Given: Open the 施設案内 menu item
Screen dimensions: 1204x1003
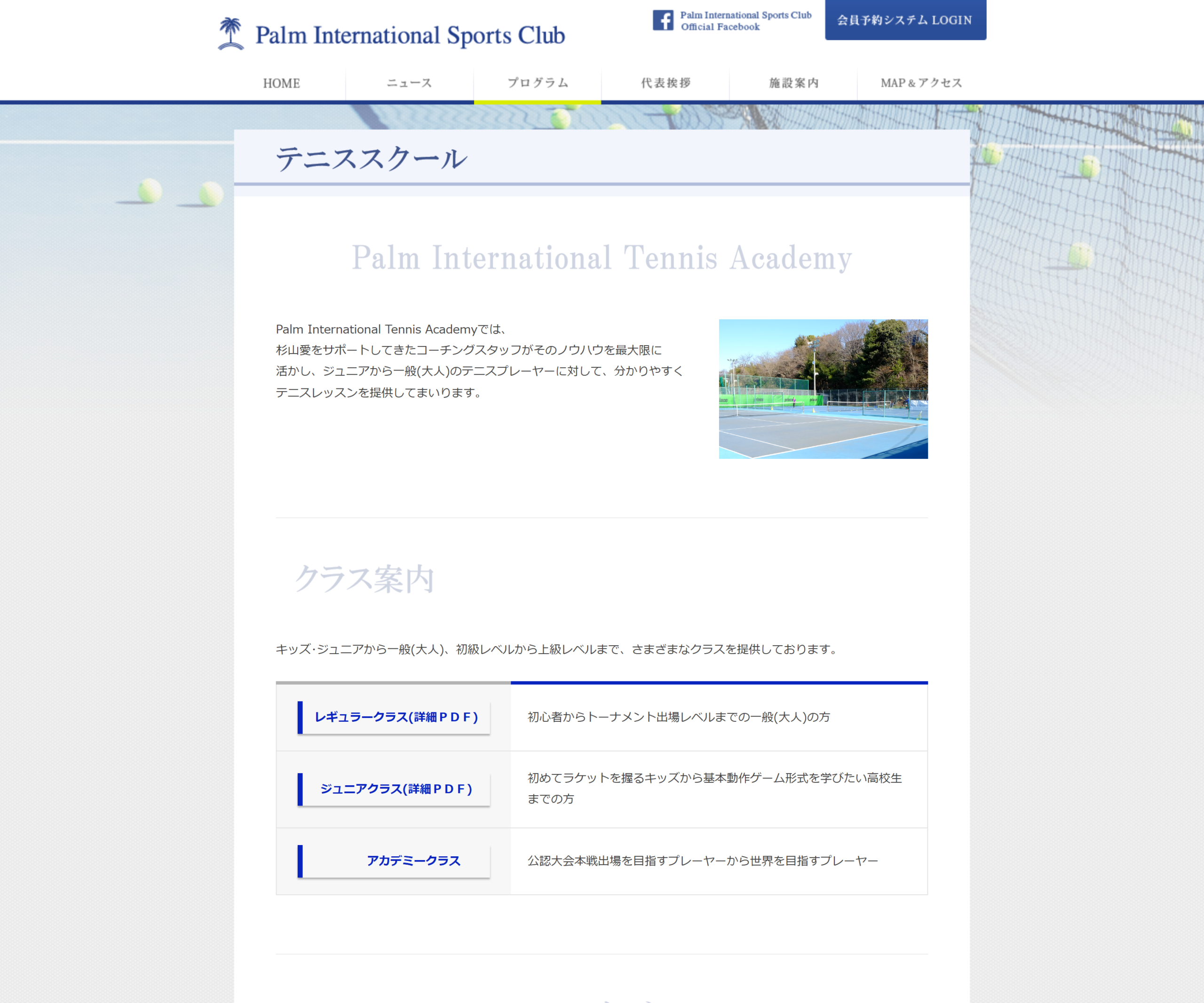Looking at the screenshot, I should (x=793, y=83).
